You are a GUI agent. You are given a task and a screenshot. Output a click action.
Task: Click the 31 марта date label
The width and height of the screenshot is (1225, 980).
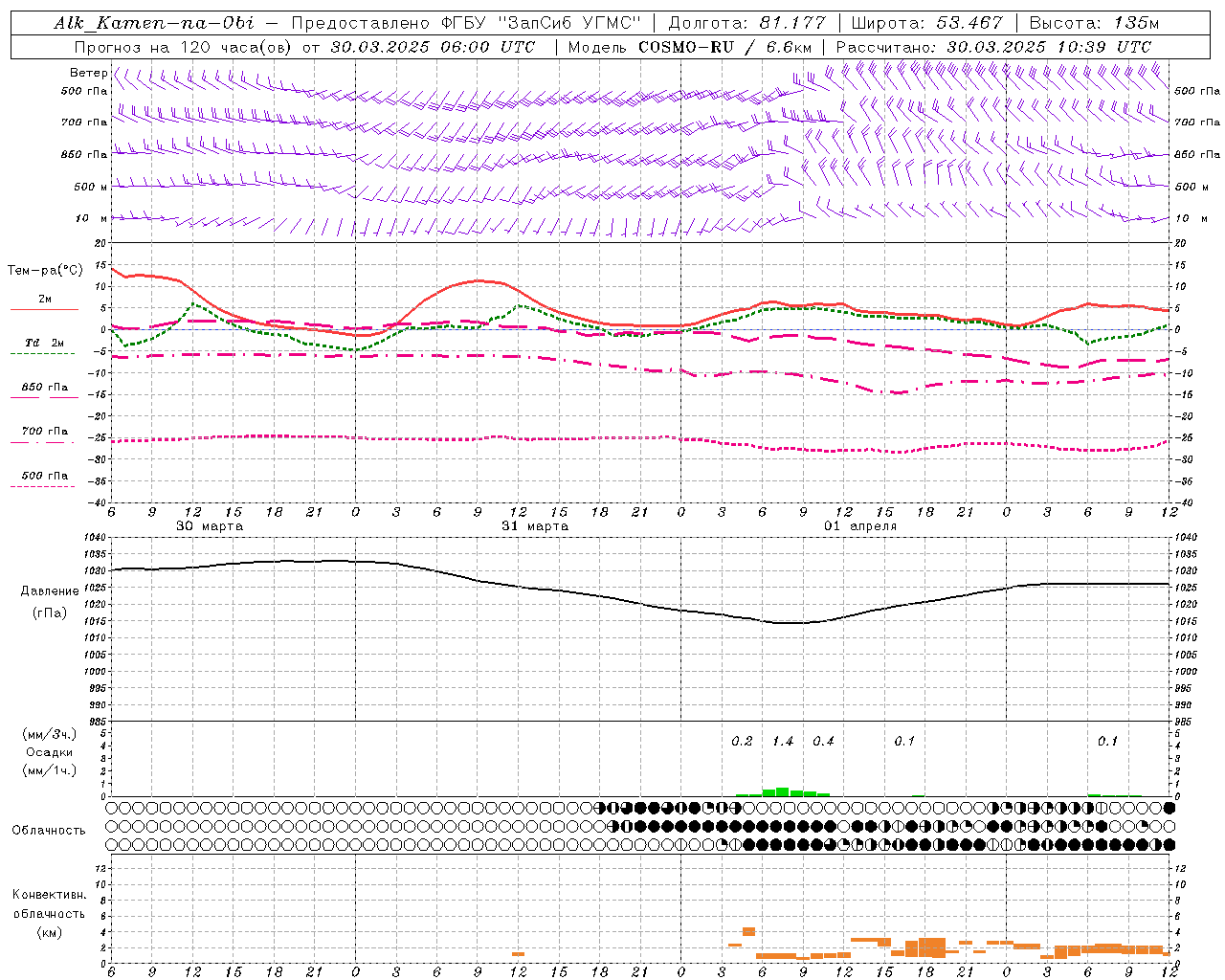[535, 526]
